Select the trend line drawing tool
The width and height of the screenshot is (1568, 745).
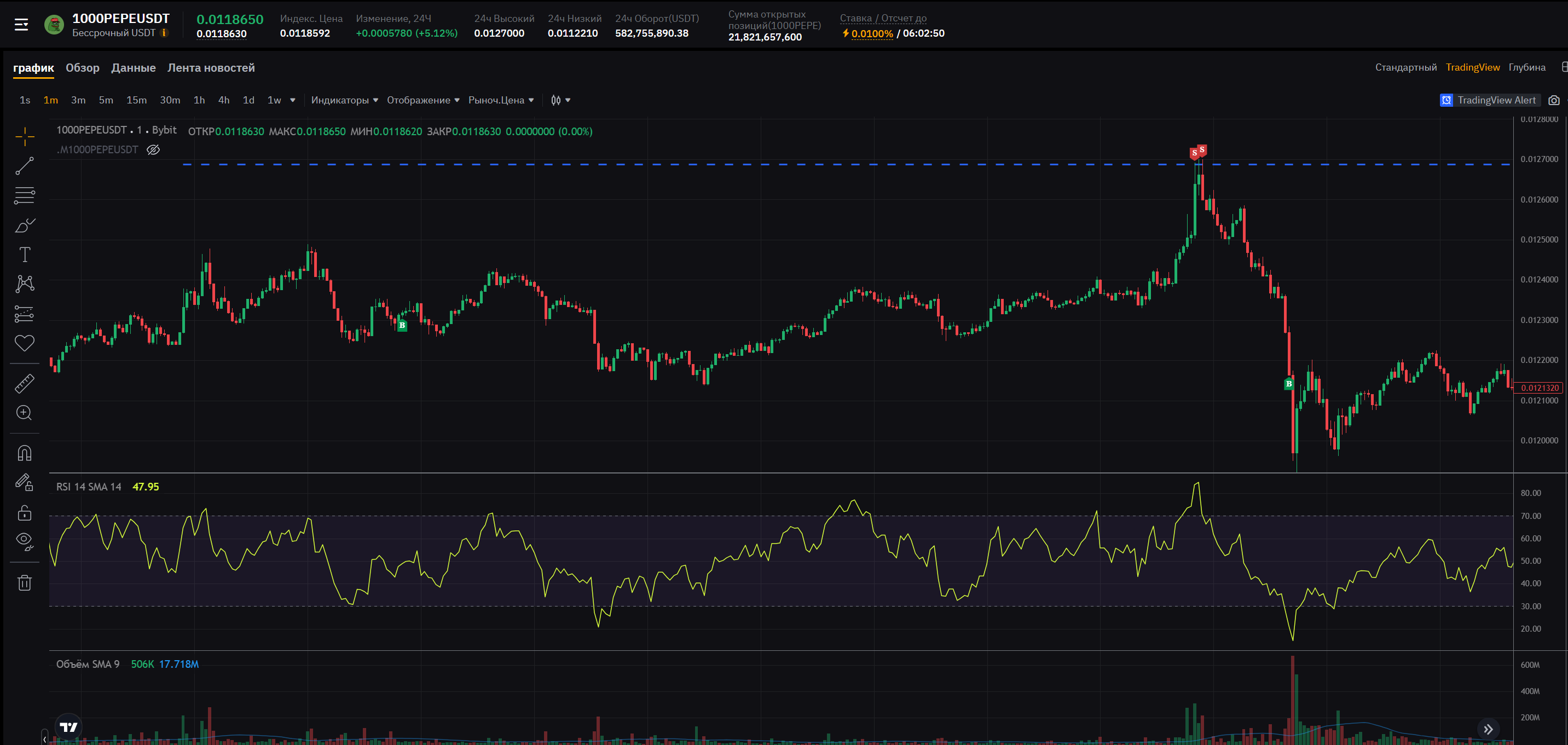(24, 166)
